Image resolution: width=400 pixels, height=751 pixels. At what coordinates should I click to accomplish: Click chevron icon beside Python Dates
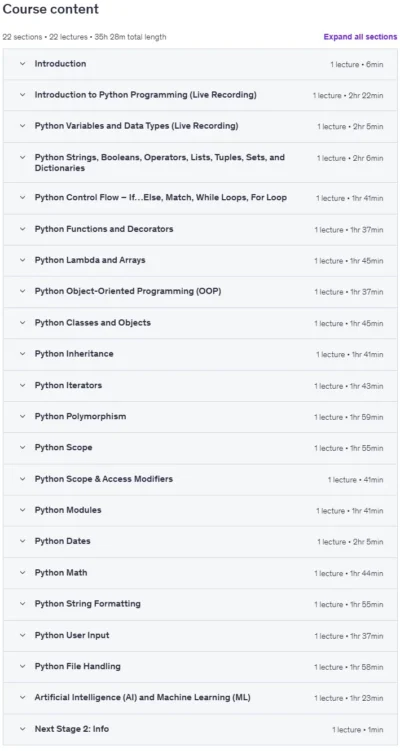click(x=23, y=541)
